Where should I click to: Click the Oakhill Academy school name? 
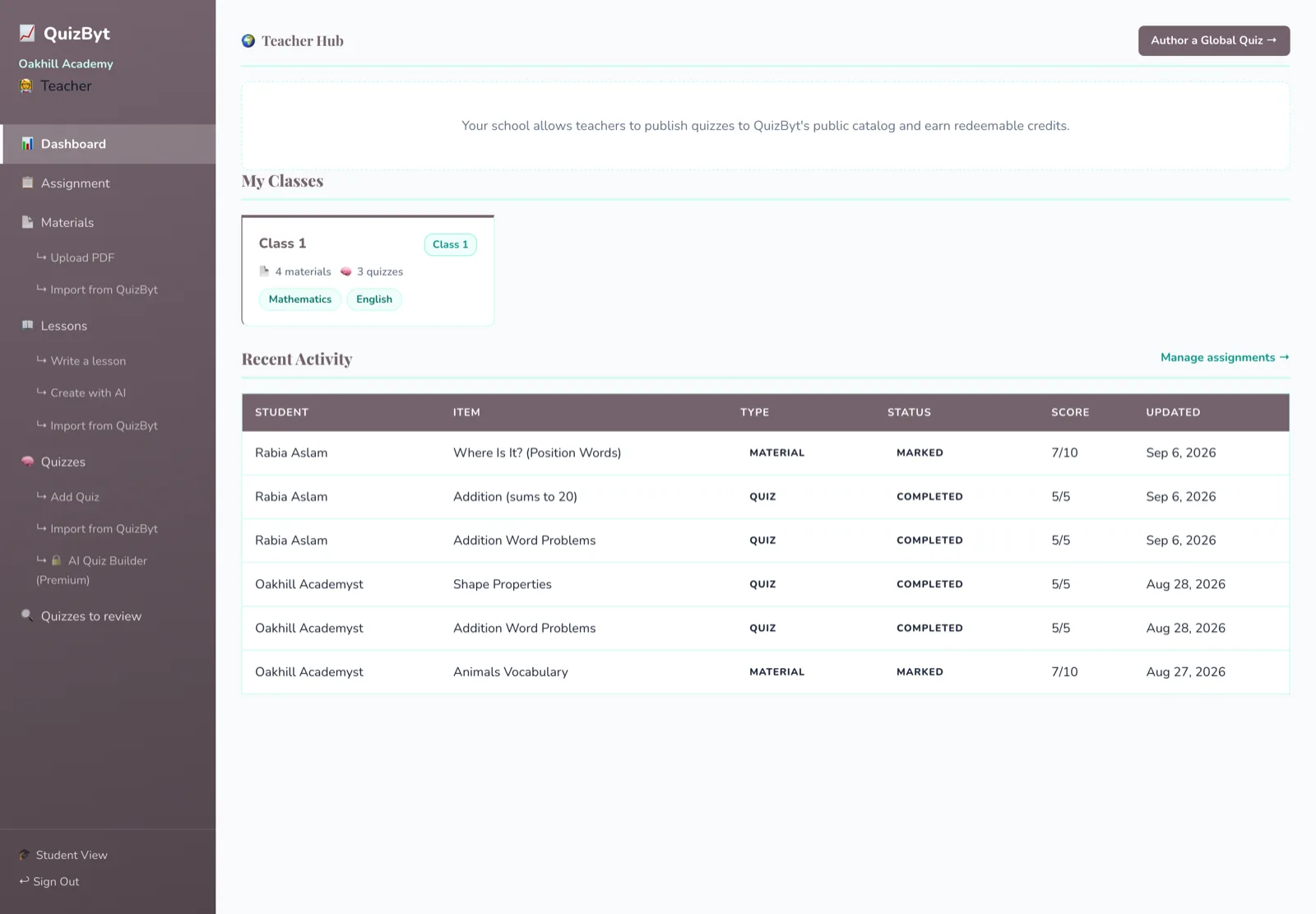point(66,63)
